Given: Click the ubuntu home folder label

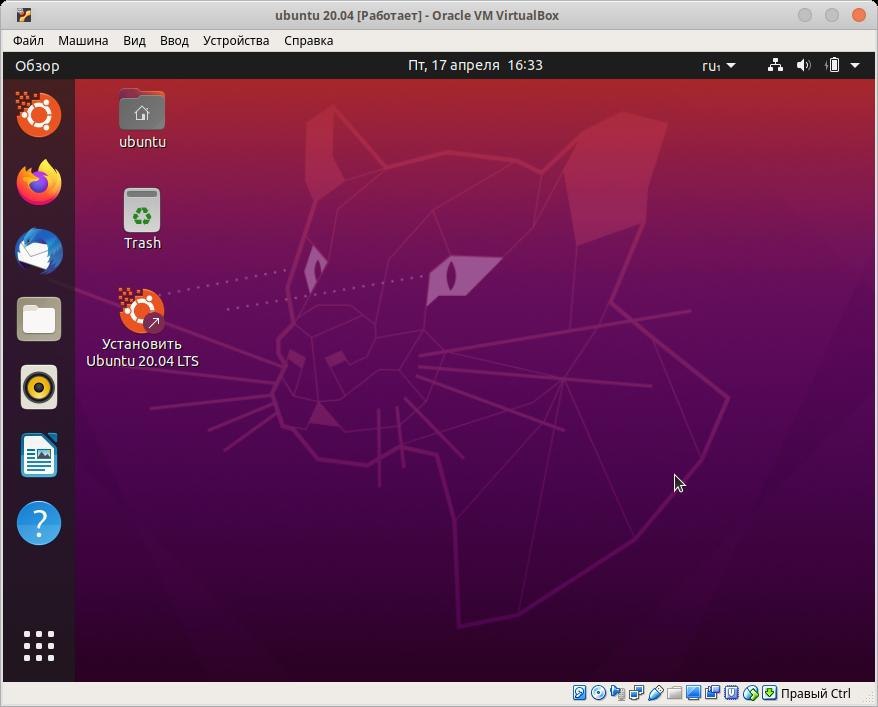Looking at the screenshot, I should [142, 142].
